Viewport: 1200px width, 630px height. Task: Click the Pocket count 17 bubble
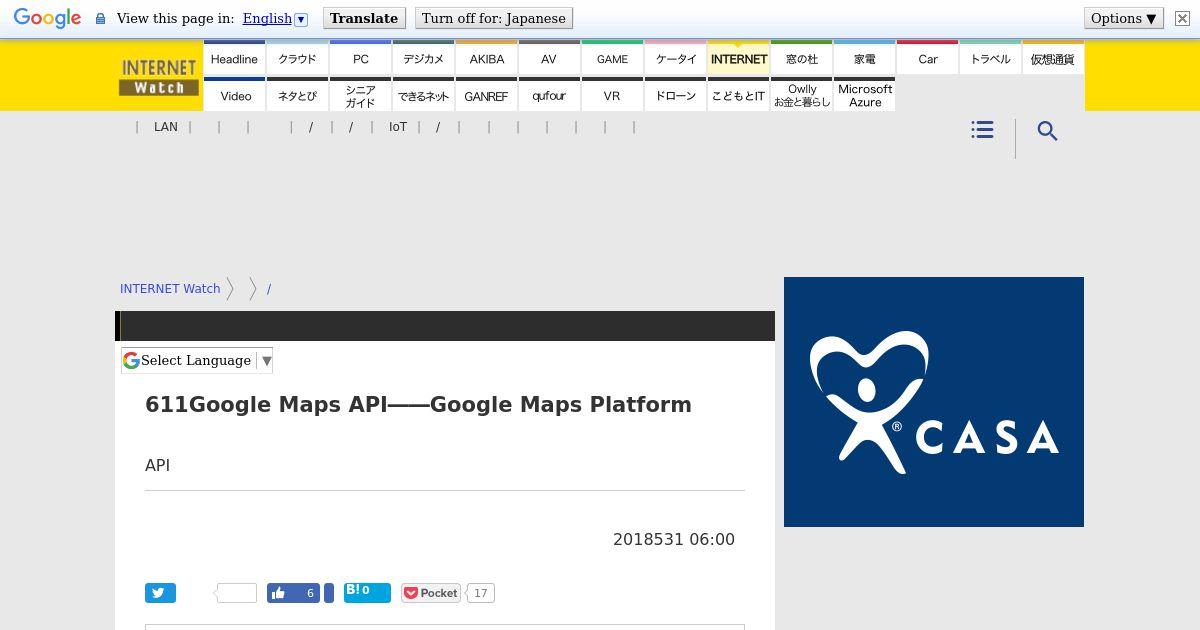pyautogui.click(x=481, y=593)
